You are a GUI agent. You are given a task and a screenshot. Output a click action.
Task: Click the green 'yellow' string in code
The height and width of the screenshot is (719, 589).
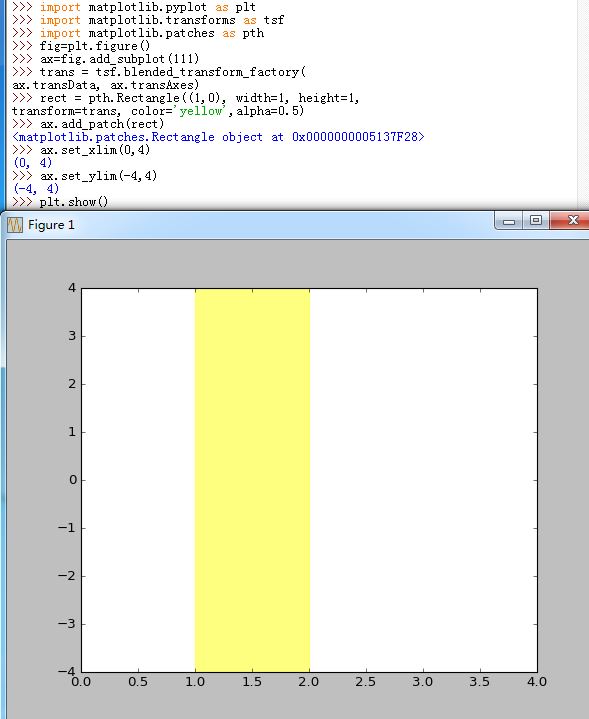click(201, 111)
